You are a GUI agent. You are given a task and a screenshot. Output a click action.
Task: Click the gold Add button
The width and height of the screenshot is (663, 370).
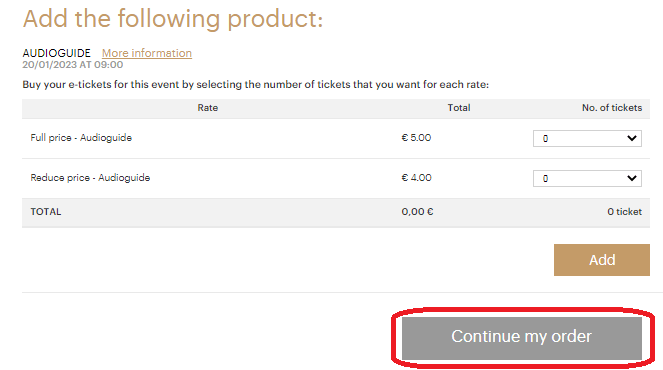(x=602, y=260)
